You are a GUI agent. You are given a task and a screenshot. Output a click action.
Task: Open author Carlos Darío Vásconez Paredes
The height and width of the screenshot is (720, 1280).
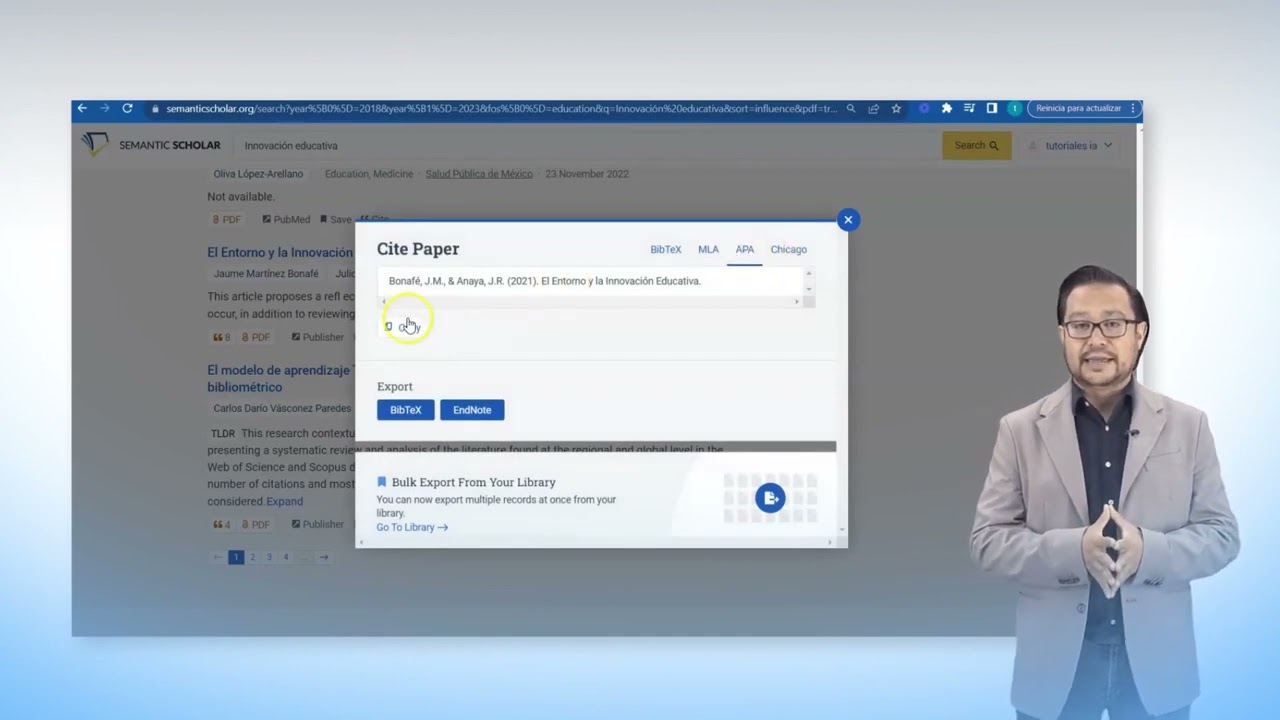pos(282,408)
